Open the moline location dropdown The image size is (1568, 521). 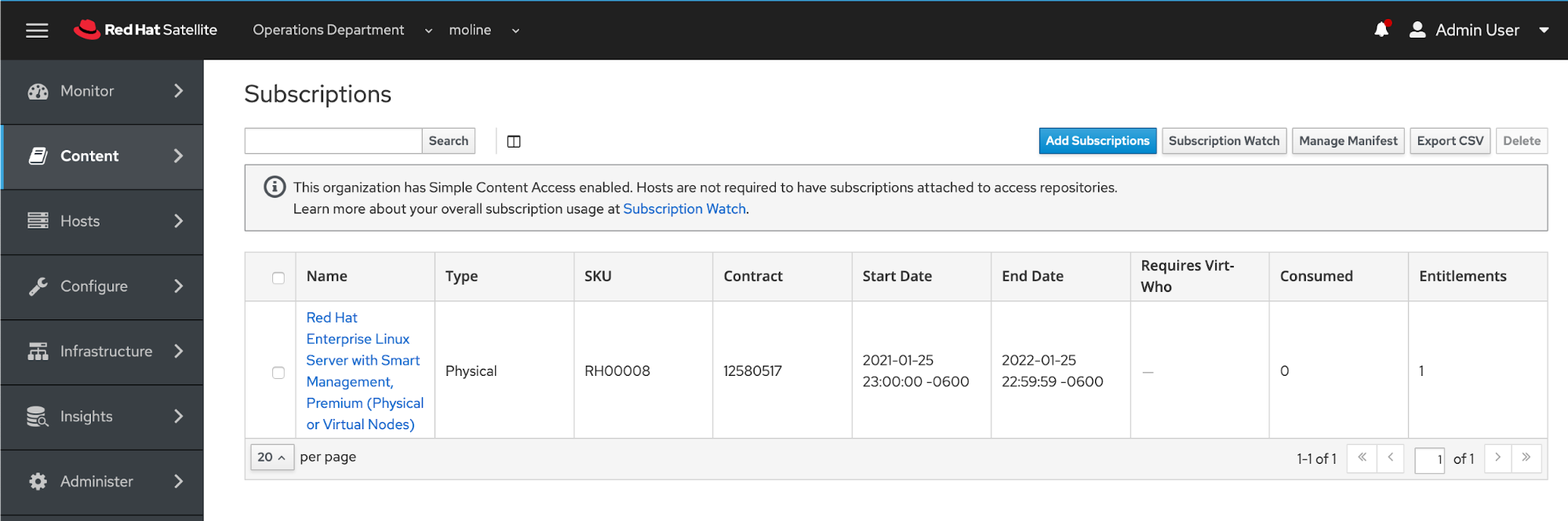[483, 30]
